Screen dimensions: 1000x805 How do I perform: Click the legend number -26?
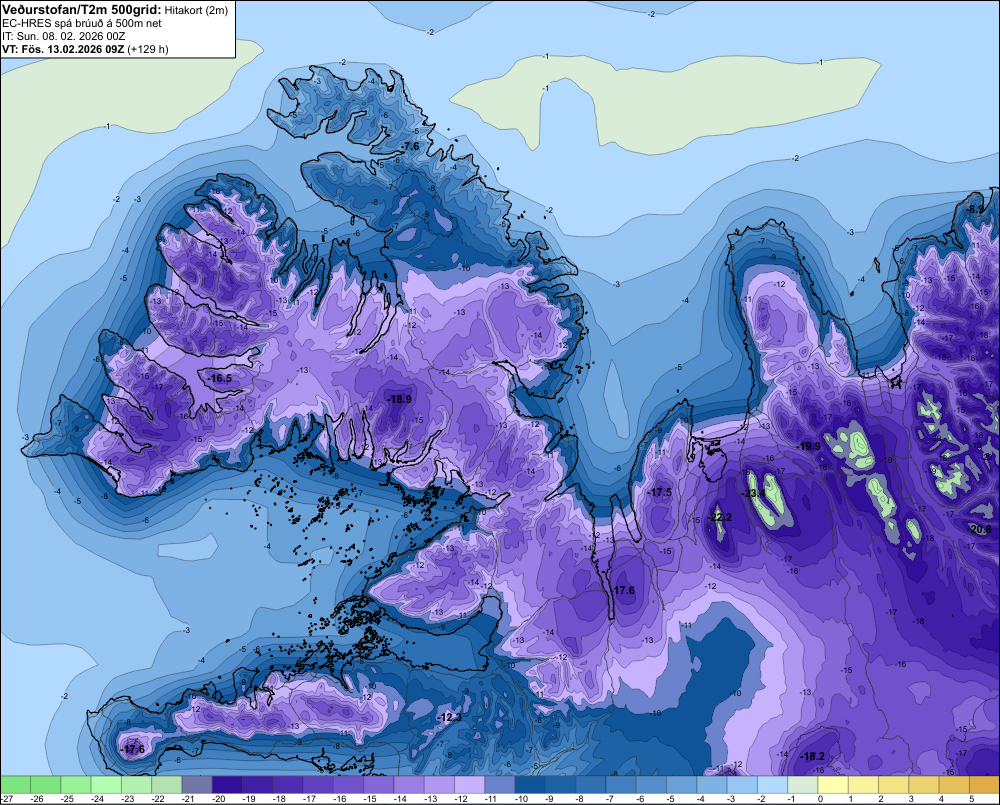pos(37,799)
